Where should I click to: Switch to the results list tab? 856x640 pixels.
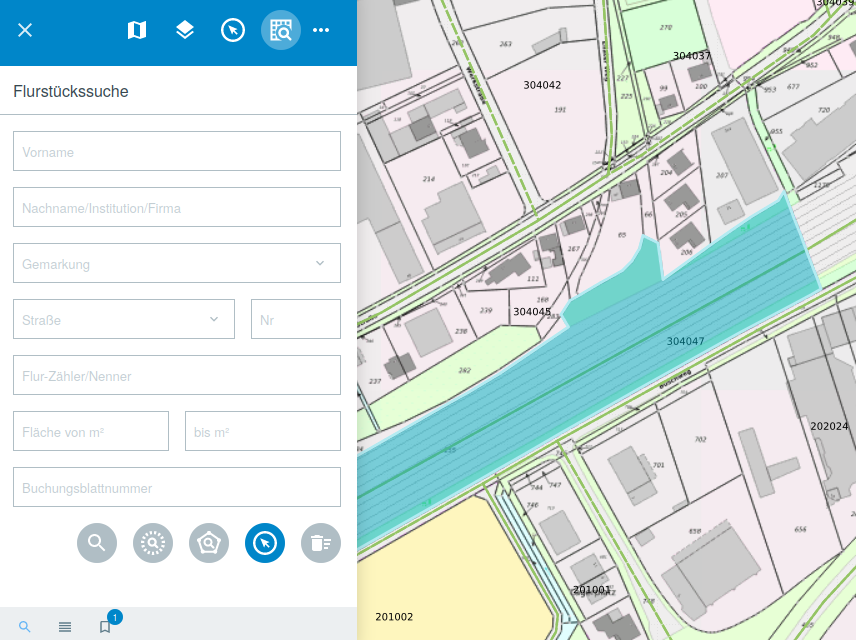pos(65,627)
